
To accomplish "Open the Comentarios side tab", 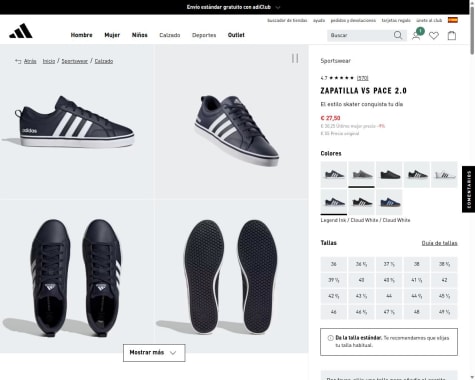I will pyautogui.click(x=469, y=189).
